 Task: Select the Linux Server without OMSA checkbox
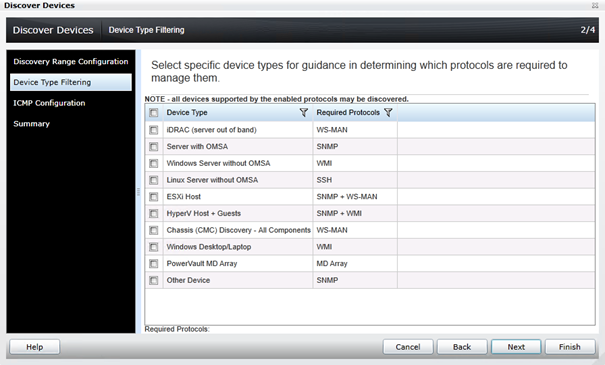[154, 180]
